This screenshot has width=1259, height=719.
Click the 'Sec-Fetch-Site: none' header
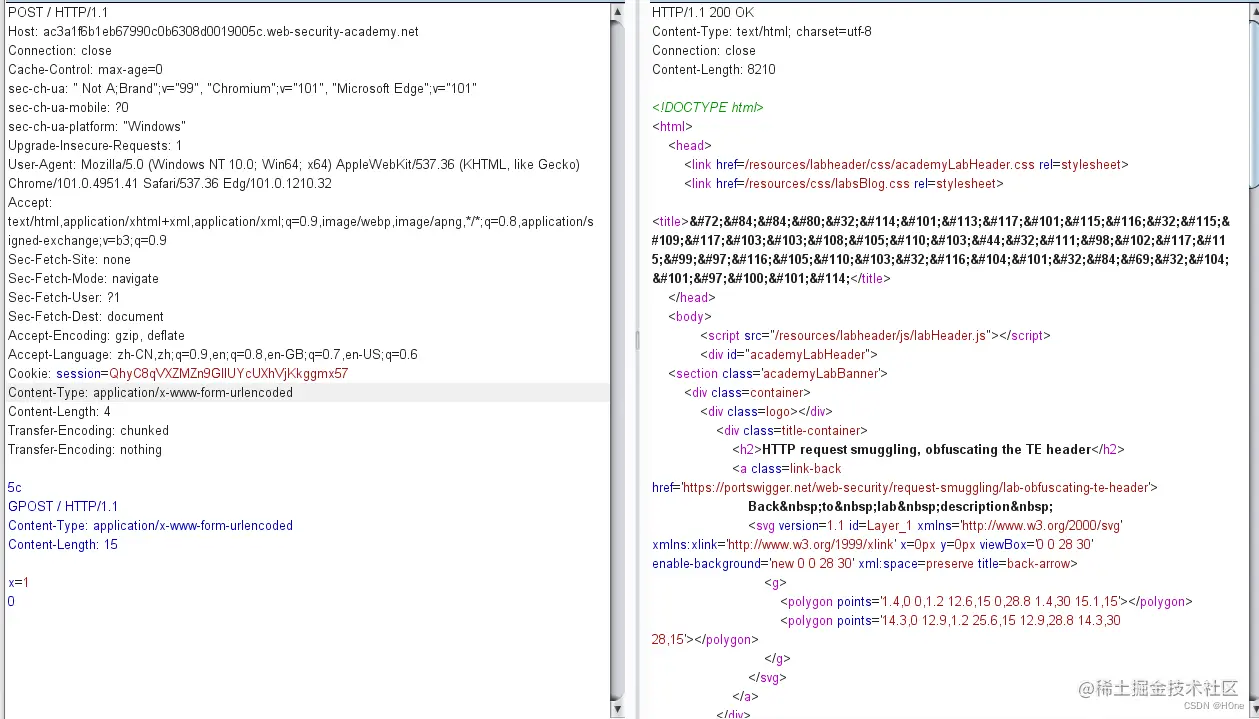click(70, 259)
